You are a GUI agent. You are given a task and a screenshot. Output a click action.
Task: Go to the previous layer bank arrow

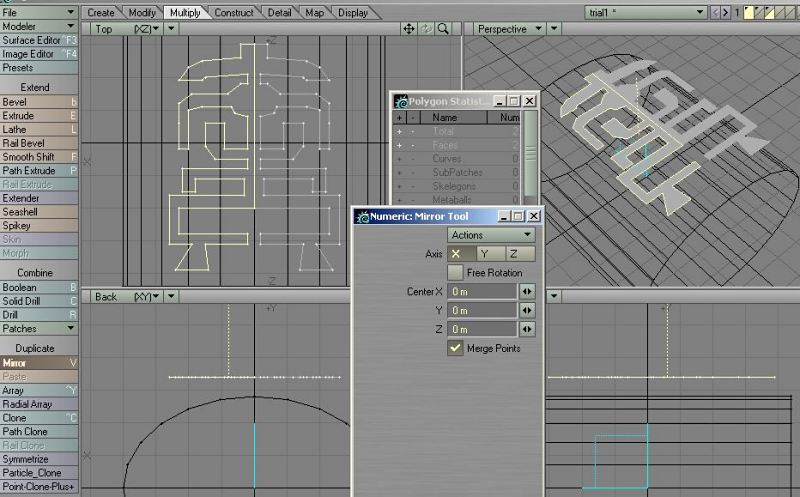[714, 13]
